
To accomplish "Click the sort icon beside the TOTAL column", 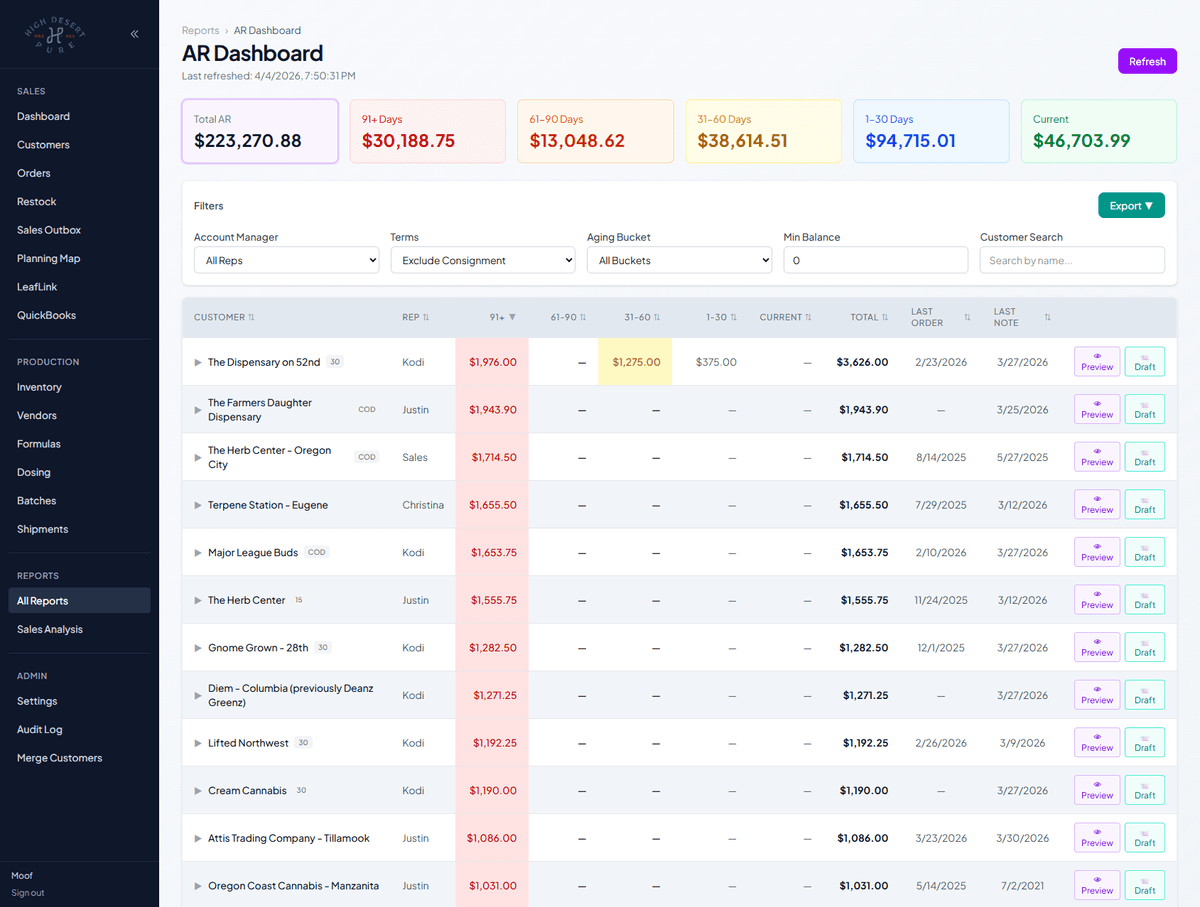I will pos(884,317).
